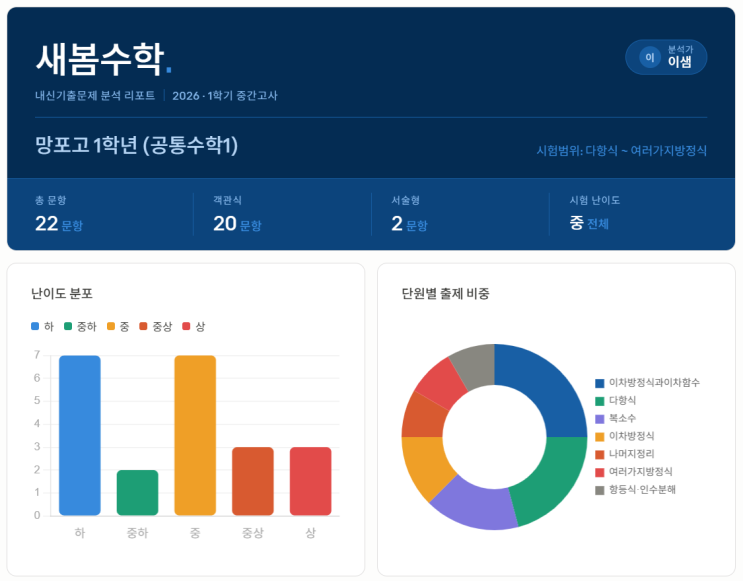Image resolution: width=743 pixels, height=581 pixels.
Task: Toggle 나머지정리 in the donut chart legend
Action: click(631, 454)
